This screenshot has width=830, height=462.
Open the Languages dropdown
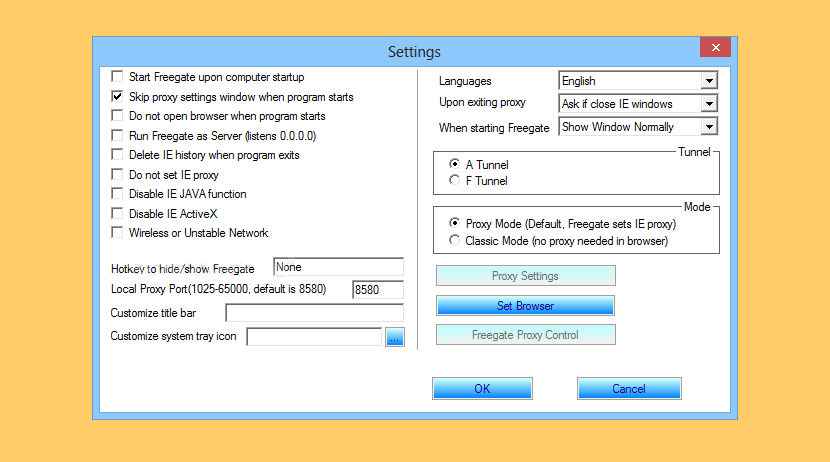click(x=638, y=80)
